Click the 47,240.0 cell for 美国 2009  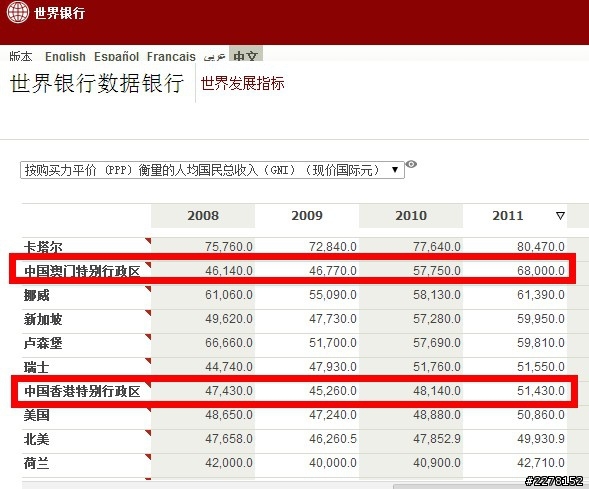[x=333, y=415]
